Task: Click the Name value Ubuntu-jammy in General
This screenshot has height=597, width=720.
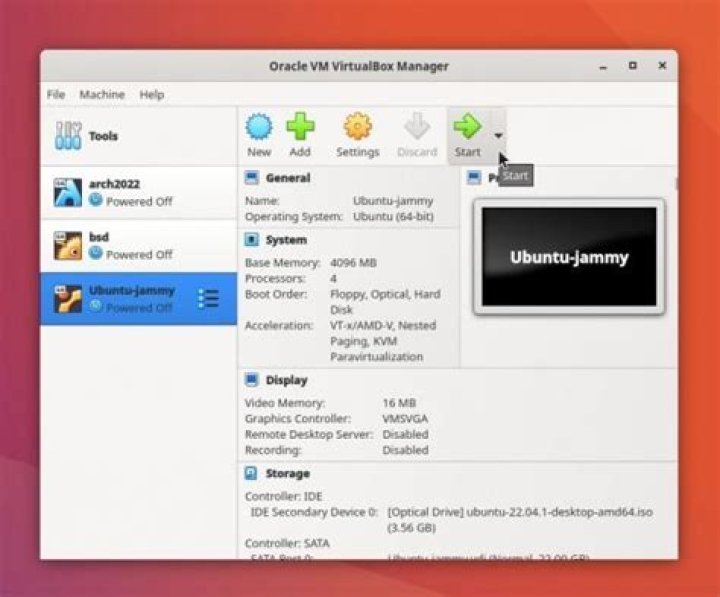Action: point(393,201)
